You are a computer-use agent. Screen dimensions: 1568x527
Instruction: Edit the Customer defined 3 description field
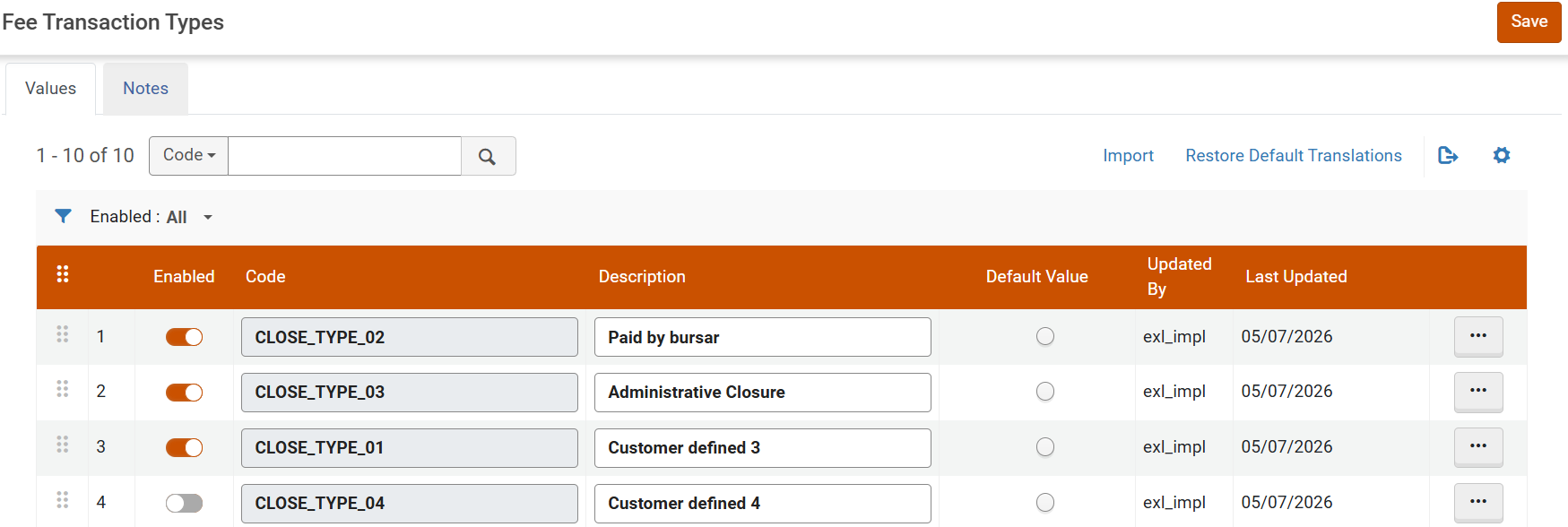click(763, 448)
